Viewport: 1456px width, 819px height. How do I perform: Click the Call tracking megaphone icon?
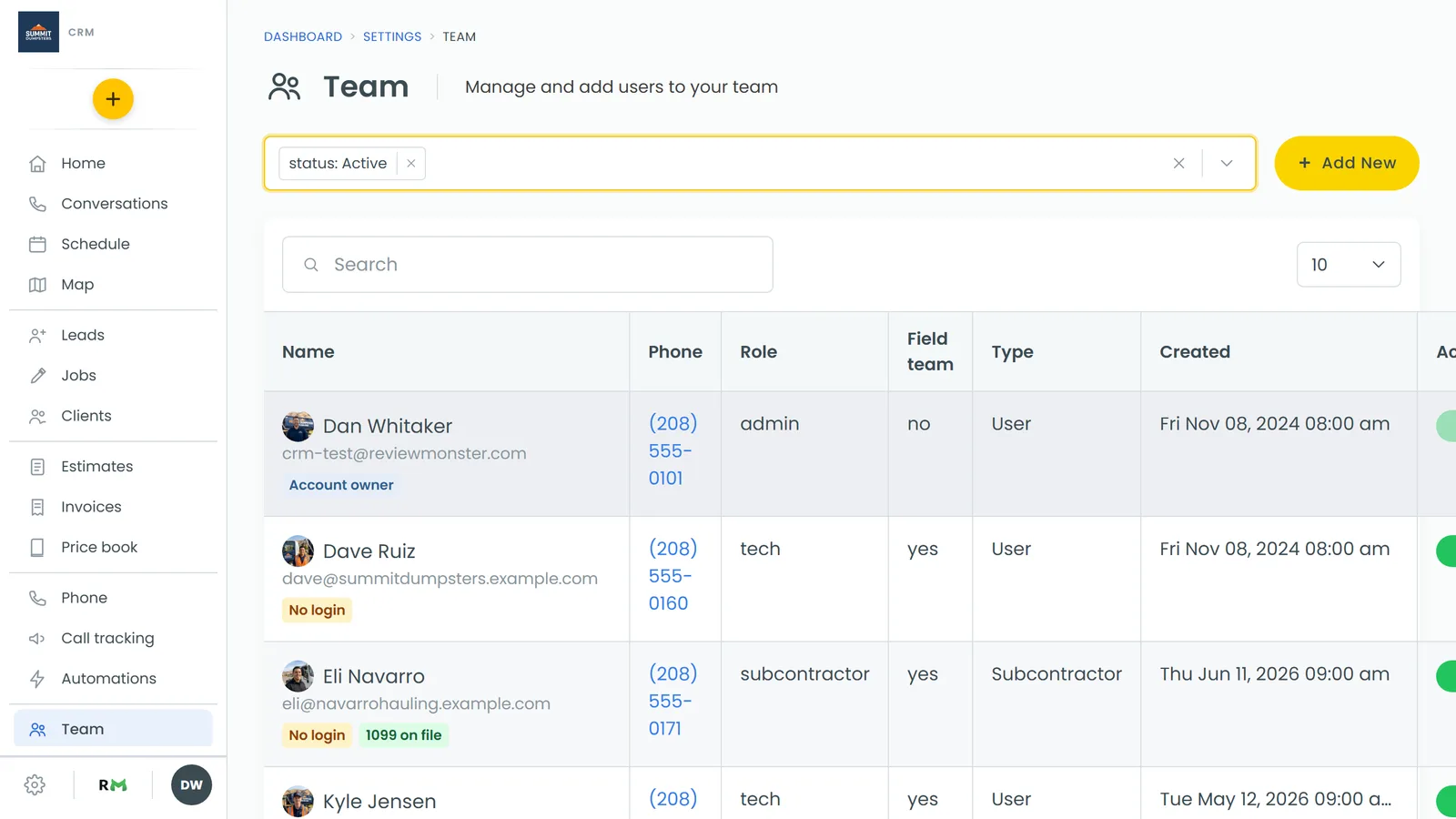[x=37, y=638]
